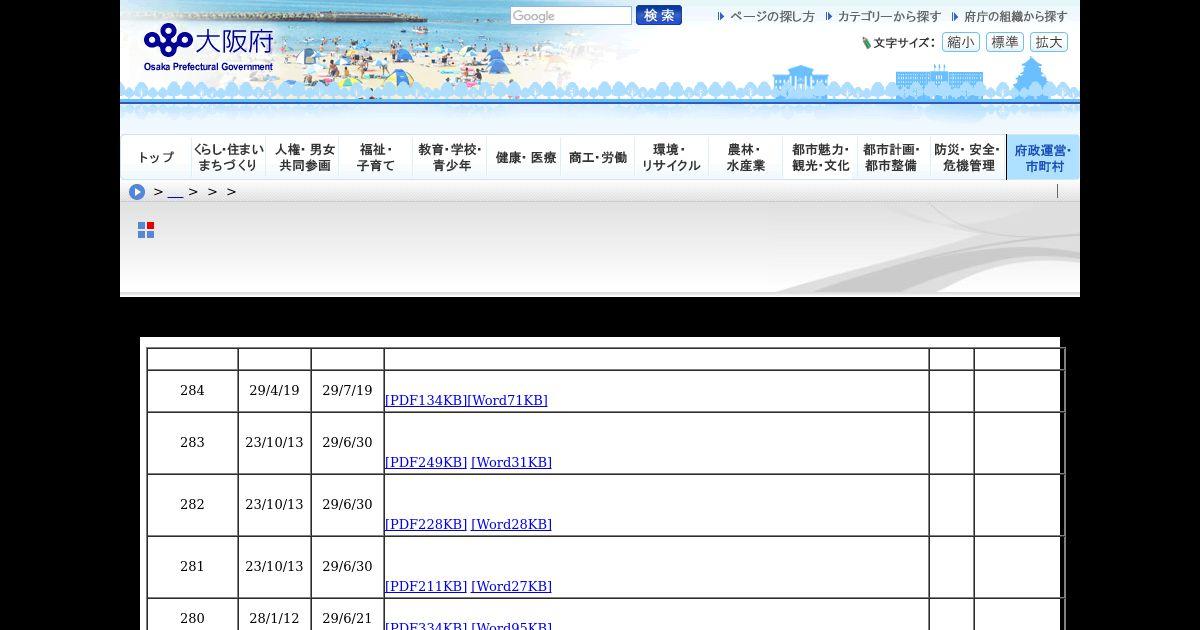Download Word71KB in row 284
This screenshot has height=630, width=1200.
pyautogui.click(x=508, y=400)
